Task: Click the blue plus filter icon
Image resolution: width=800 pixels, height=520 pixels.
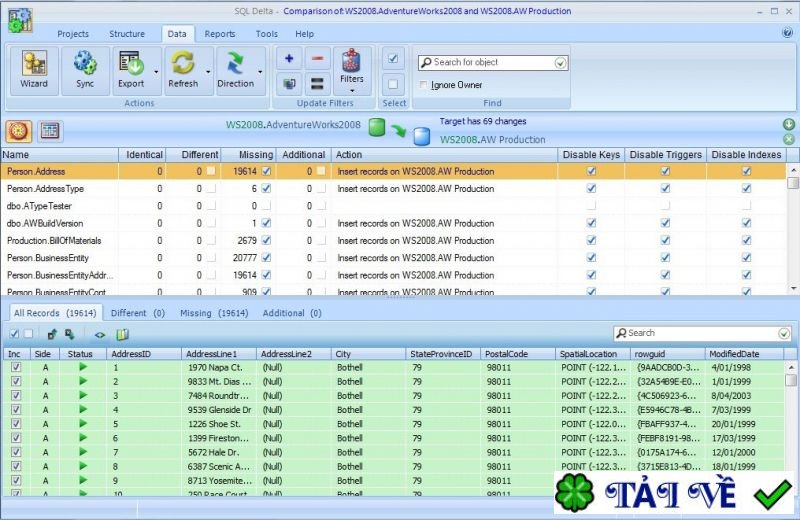Action: coord(289,59)
